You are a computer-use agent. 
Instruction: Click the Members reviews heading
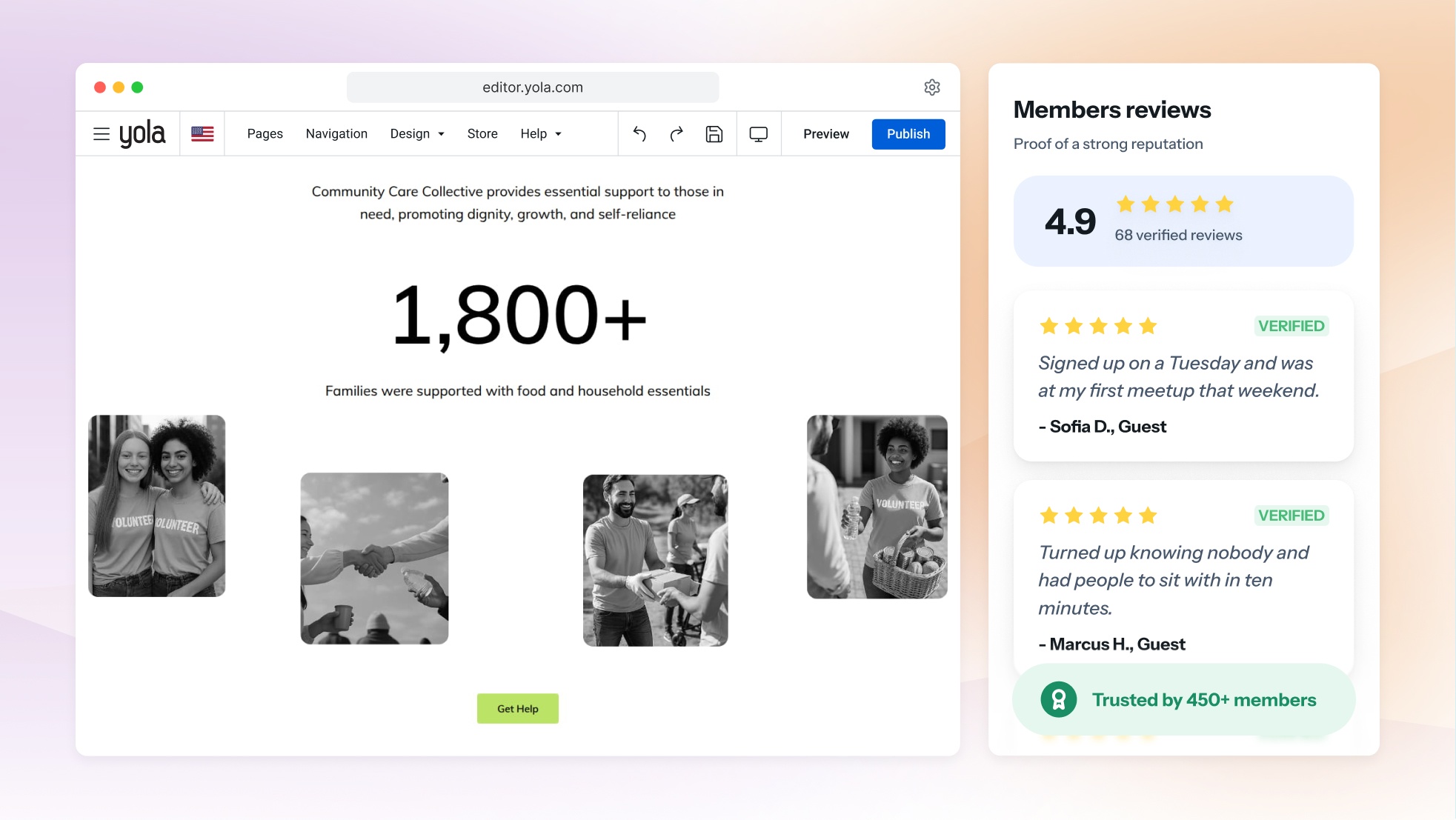1112,110
